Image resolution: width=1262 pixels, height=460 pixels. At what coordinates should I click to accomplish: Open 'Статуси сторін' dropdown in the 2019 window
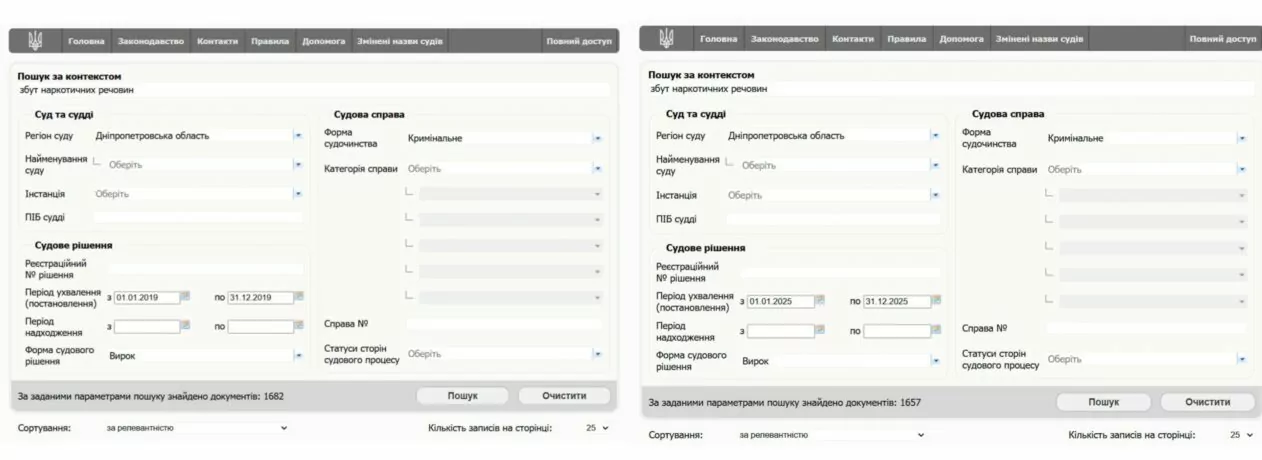597,353
